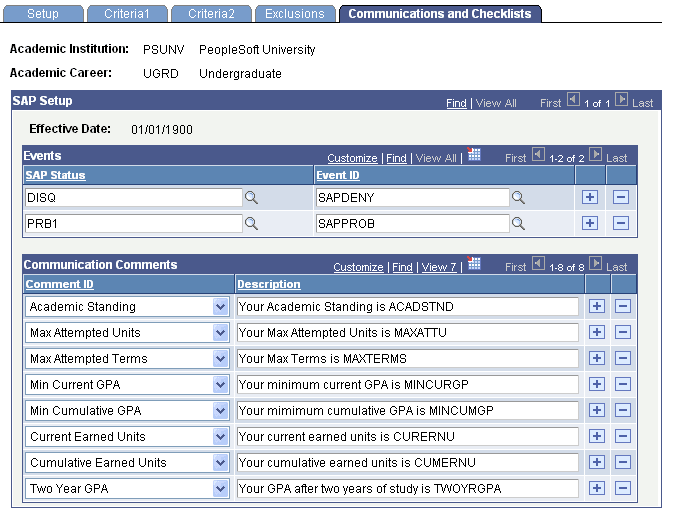Show previous row in SAP Setup header
The image size is (673, 515).
573,100
